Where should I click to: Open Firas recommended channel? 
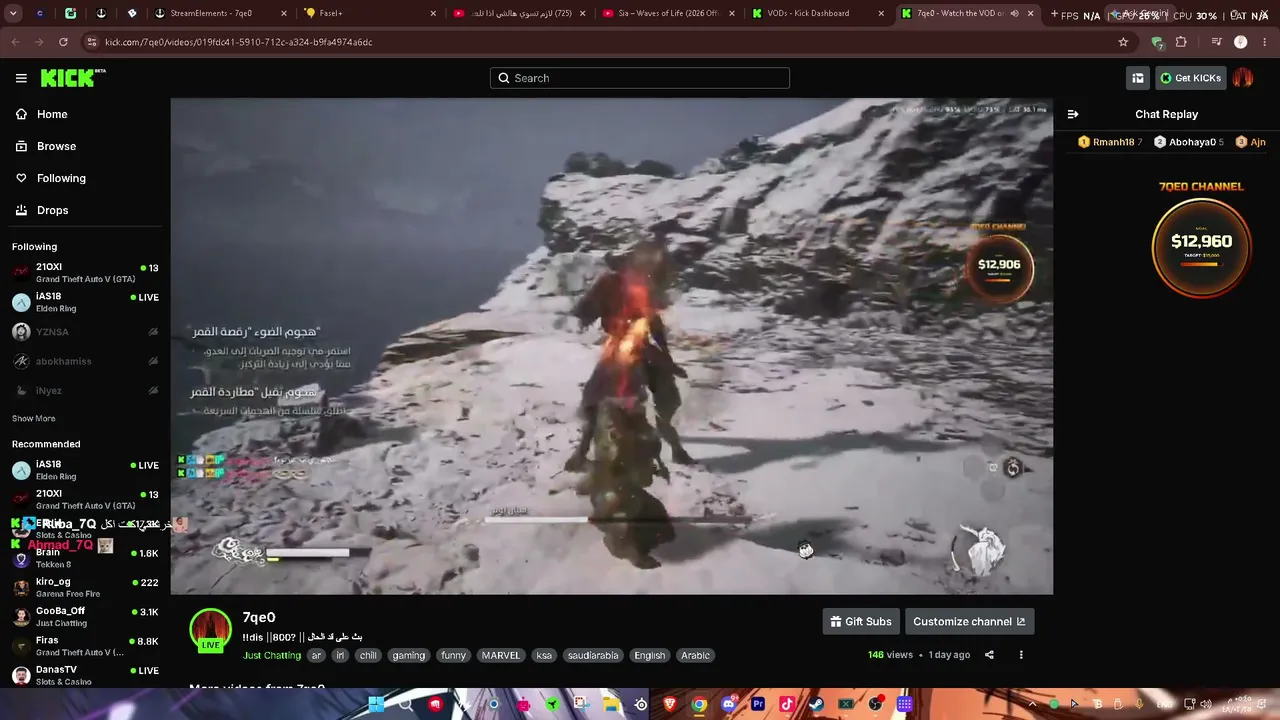[85, 646]
